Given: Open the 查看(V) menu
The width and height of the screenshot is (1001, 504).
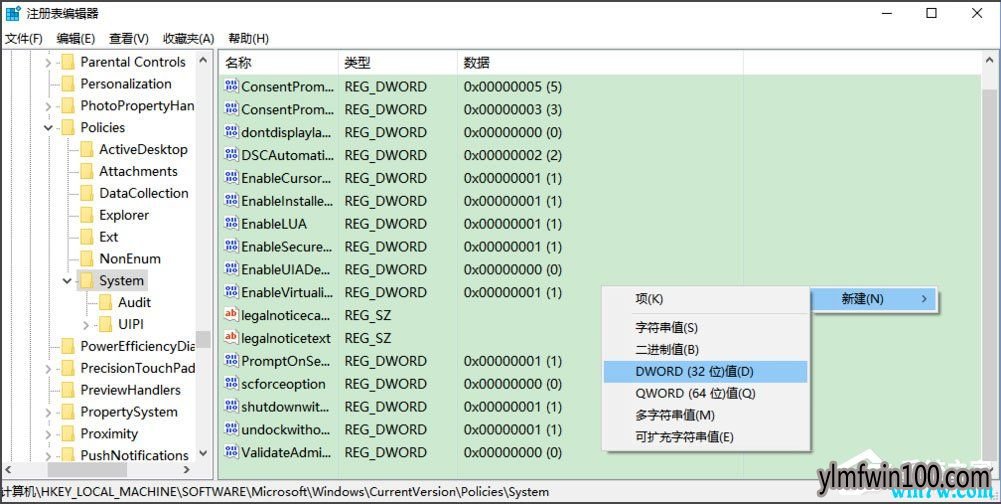Looking at the screenshot, I should pos(129,38).
